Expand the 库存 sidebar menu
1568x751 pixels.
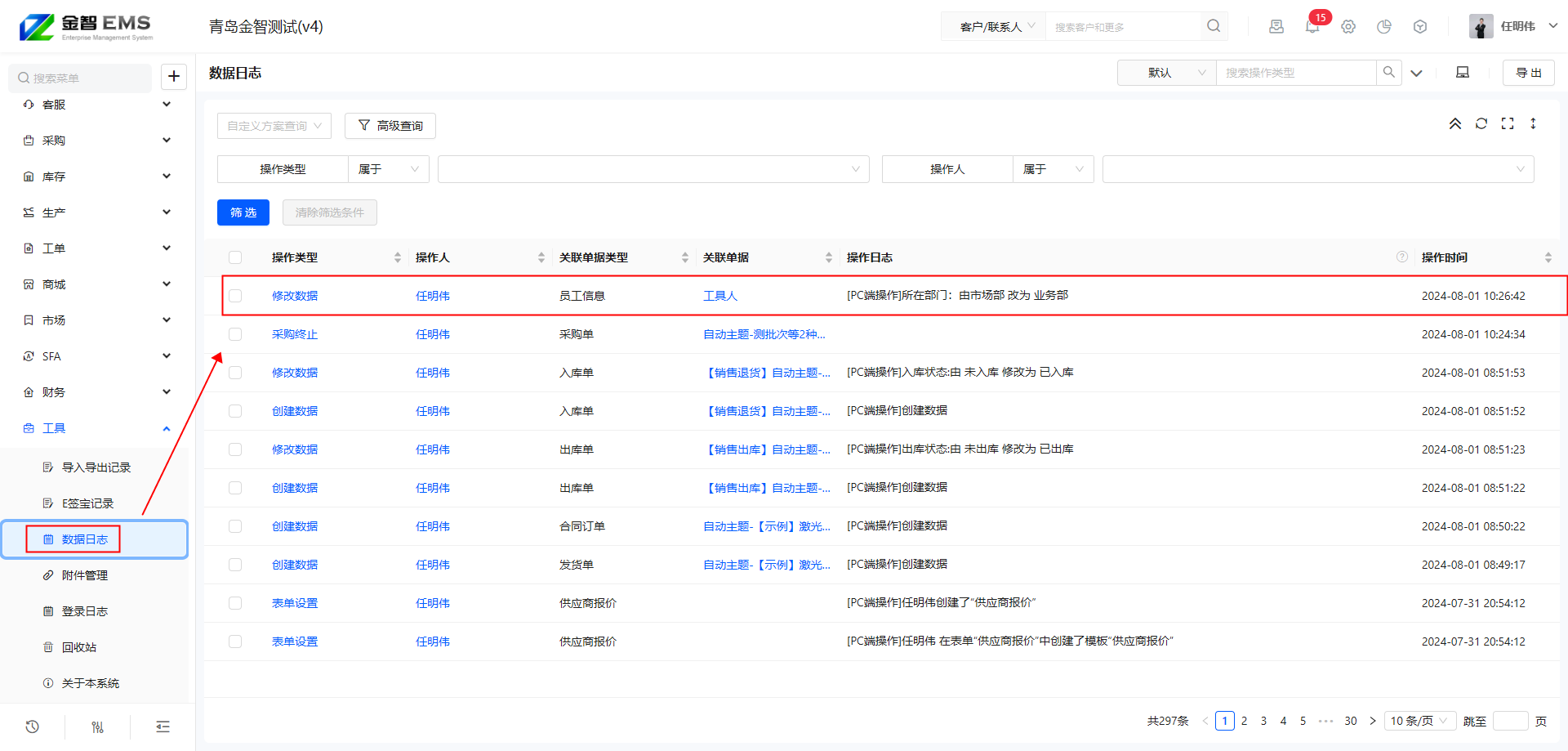click(x=96, y=177)
